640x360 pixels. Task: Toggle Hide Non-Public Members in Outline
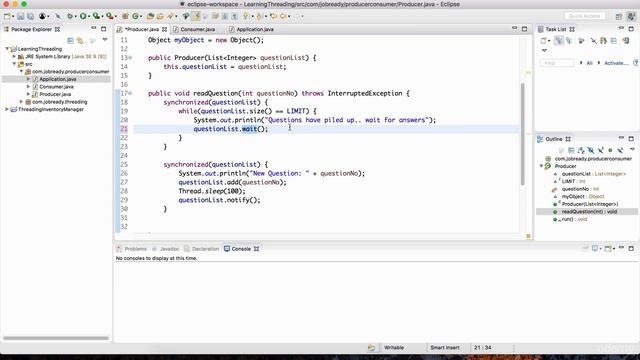tap(610, 150)
